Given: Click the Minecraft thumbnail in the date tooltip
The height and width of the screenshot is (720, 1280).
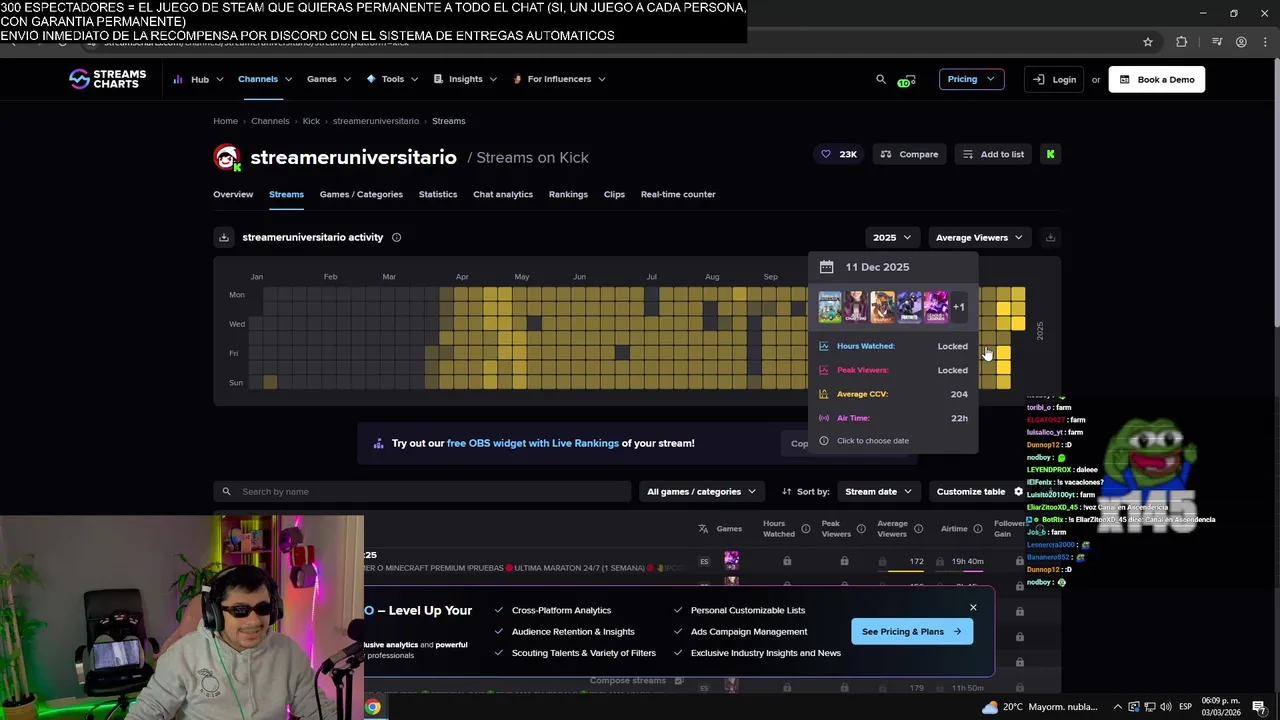Looking at the screenshot, I should tap(830, 307).
